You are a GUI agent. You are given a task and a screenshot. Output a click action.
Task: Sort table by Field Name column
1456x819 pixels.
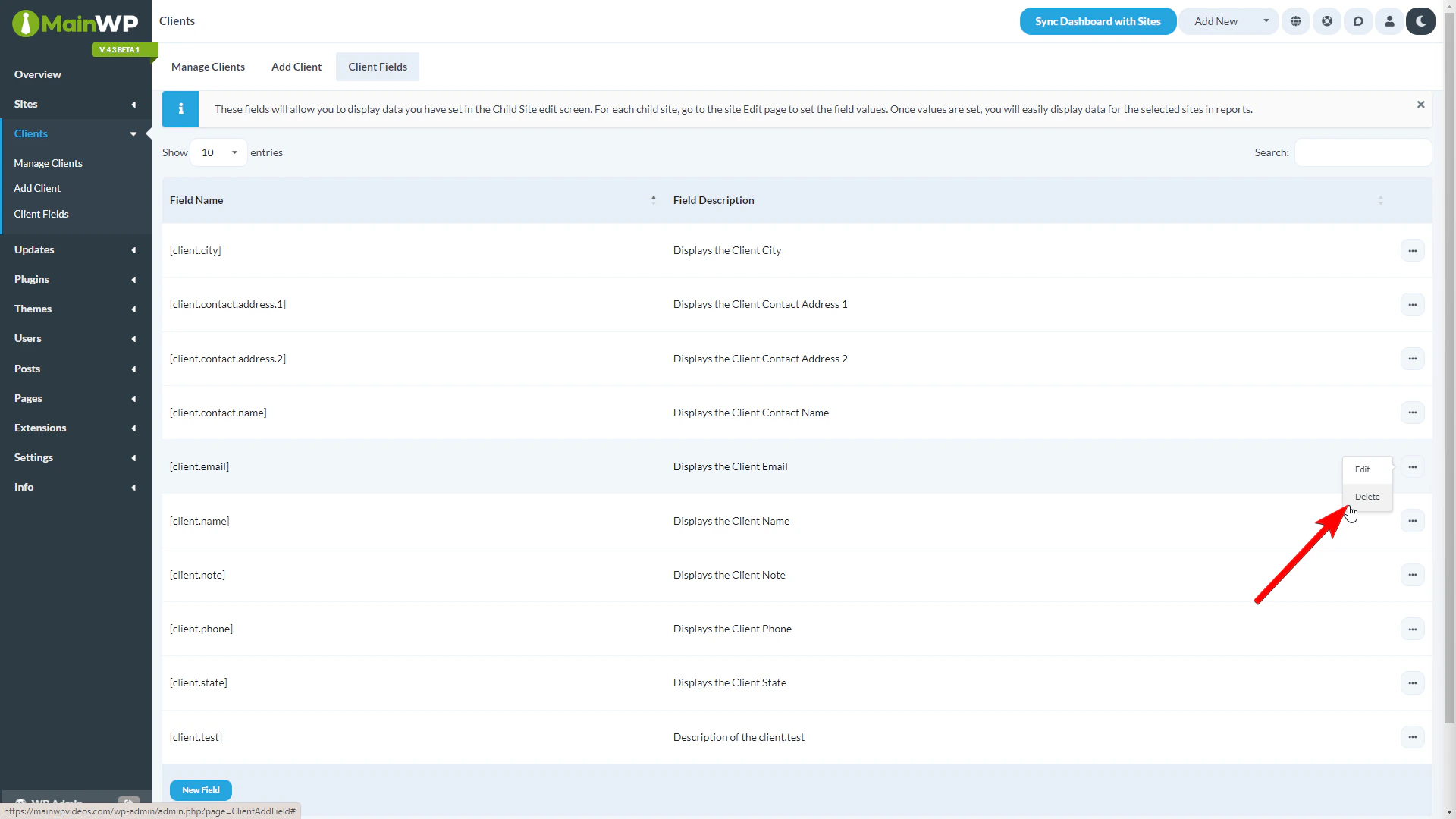pyautogui.click(x=413, y=200)
